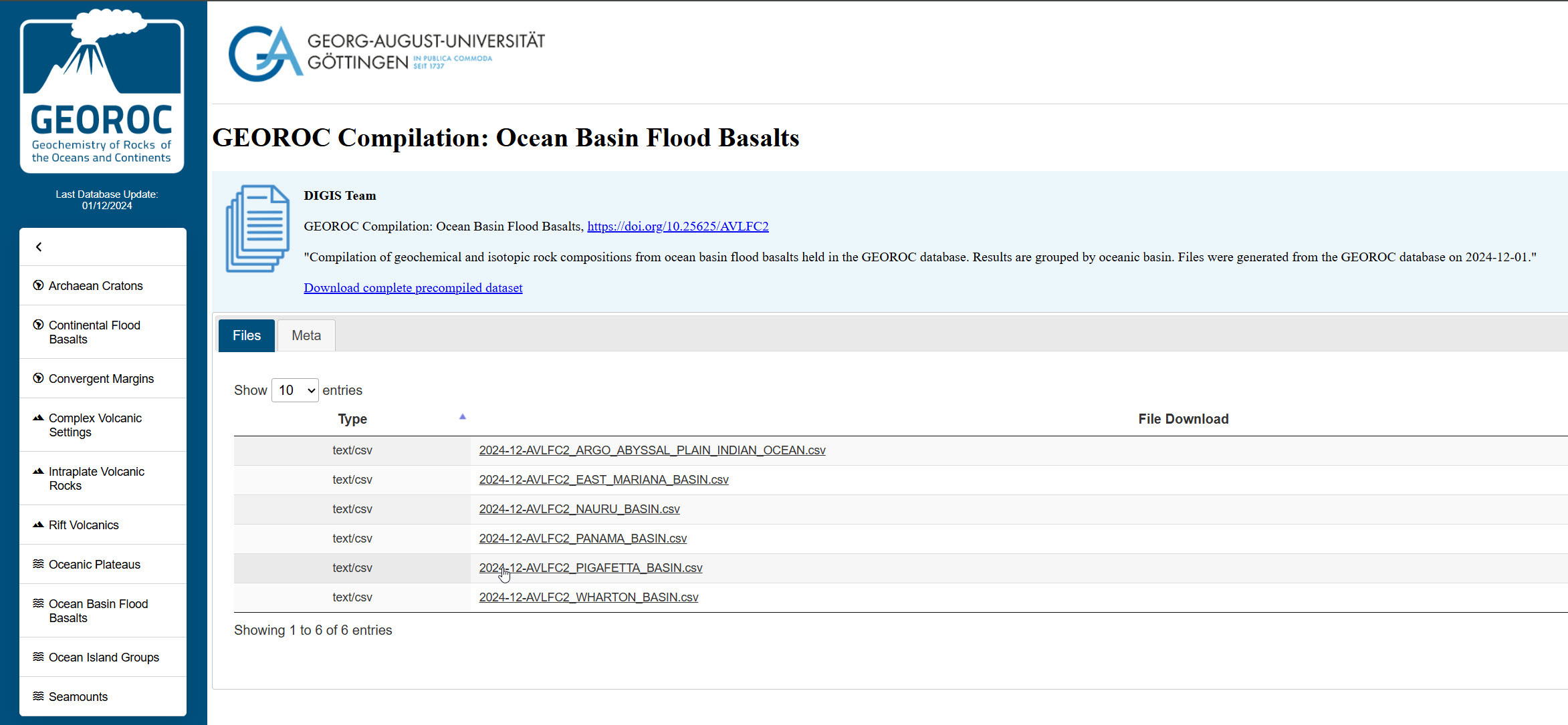
Task: Download ARGO_ABYSSAL_PLAIN_INDIAN_OCEAN.csv file
Action: (x=652, y=450)
